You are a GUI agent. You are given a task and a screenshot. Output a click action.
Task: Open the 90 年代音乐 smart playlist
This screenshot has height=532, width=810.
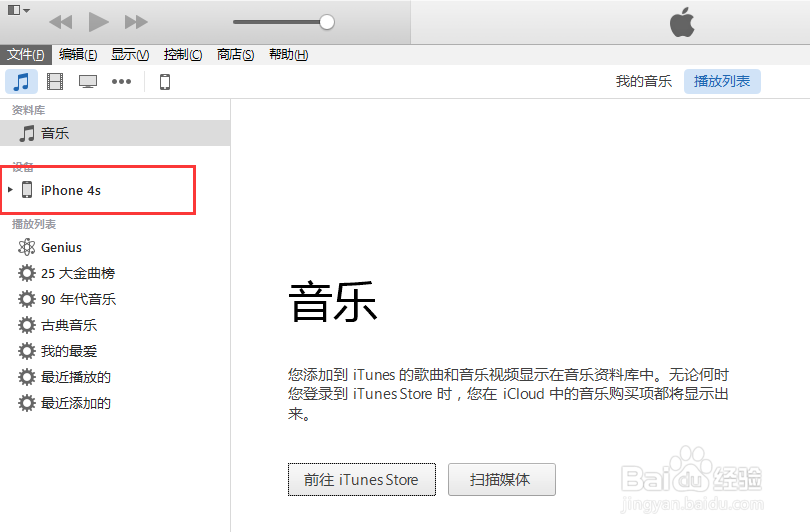pyautogui.click(x=78, y=299)
